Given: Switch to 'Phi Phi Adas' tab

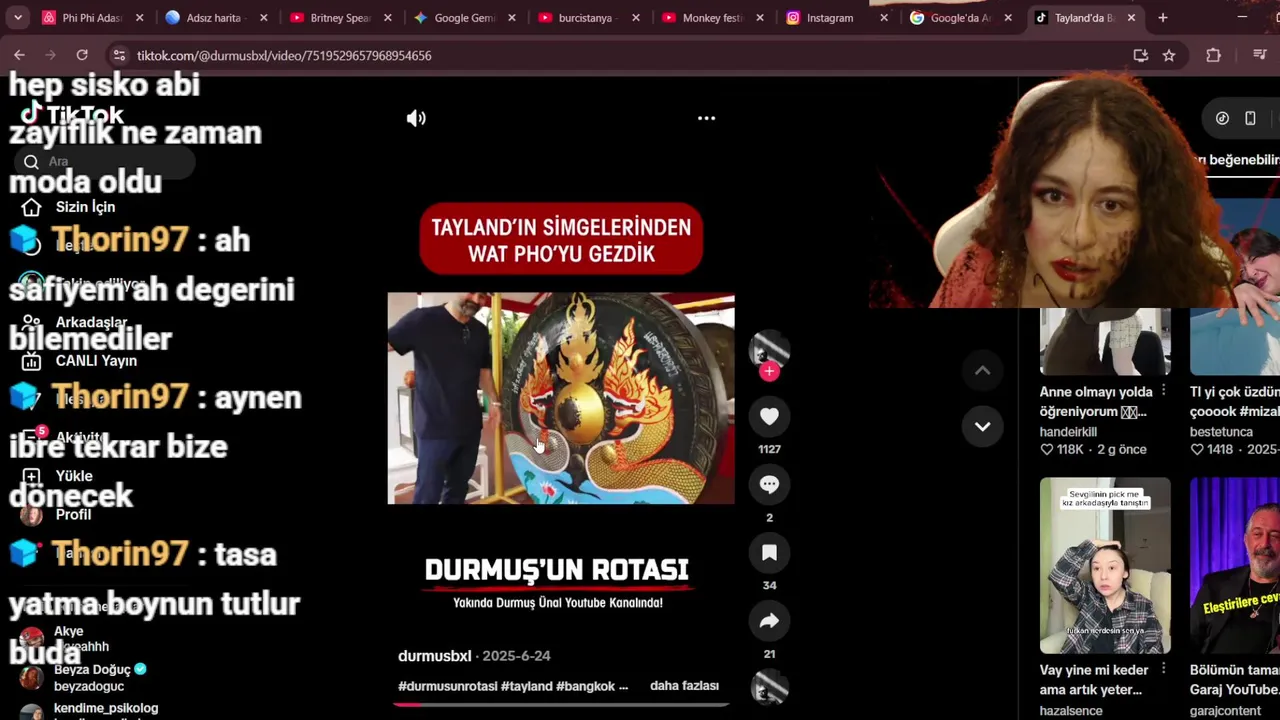Looking at the screenshot, I should click(90, 18).
